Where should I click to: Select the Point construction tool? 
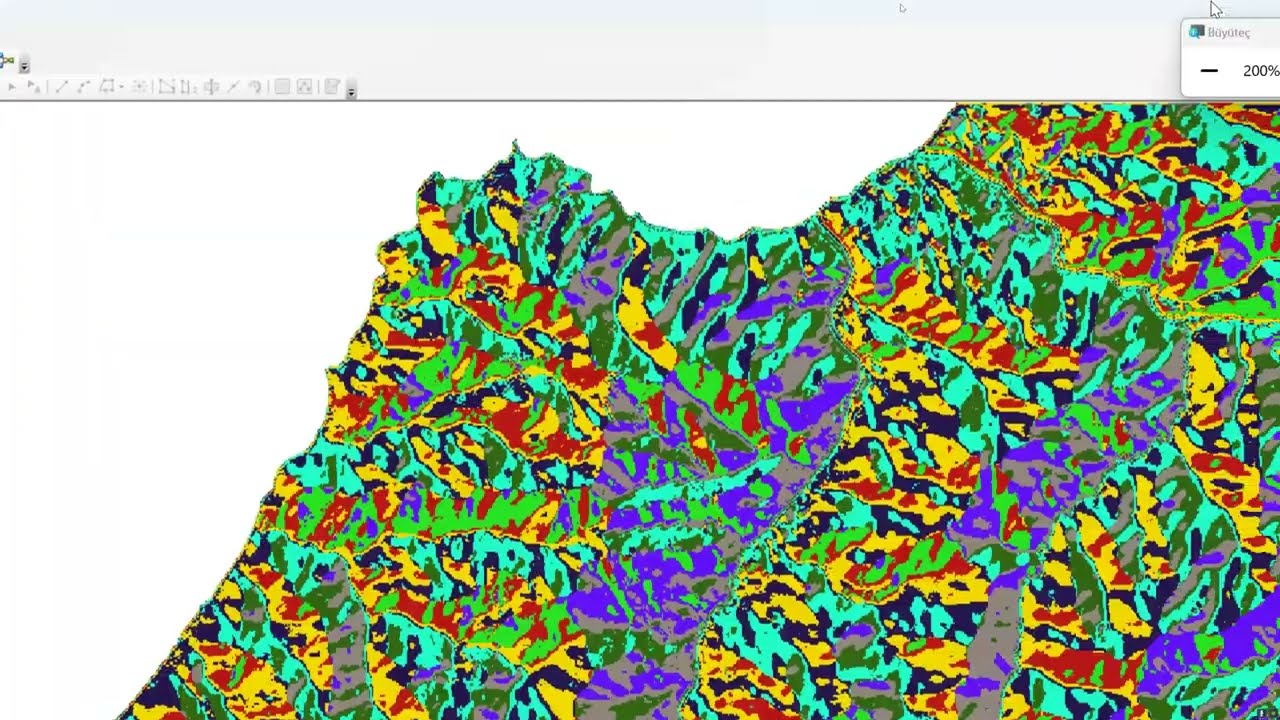(139, 87)
